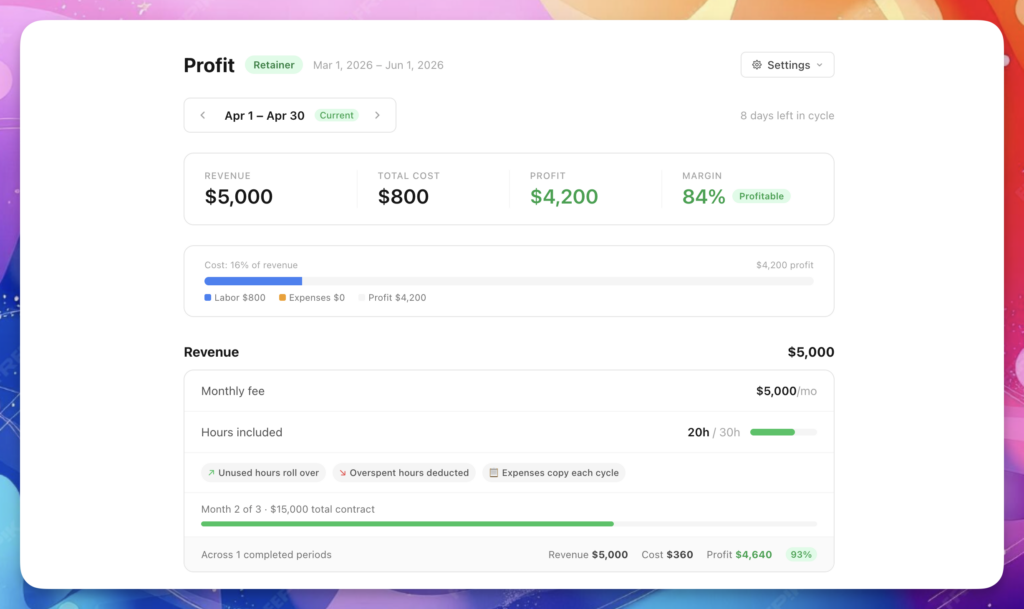Open the Settings dropdown chevron

coord(820,65)
